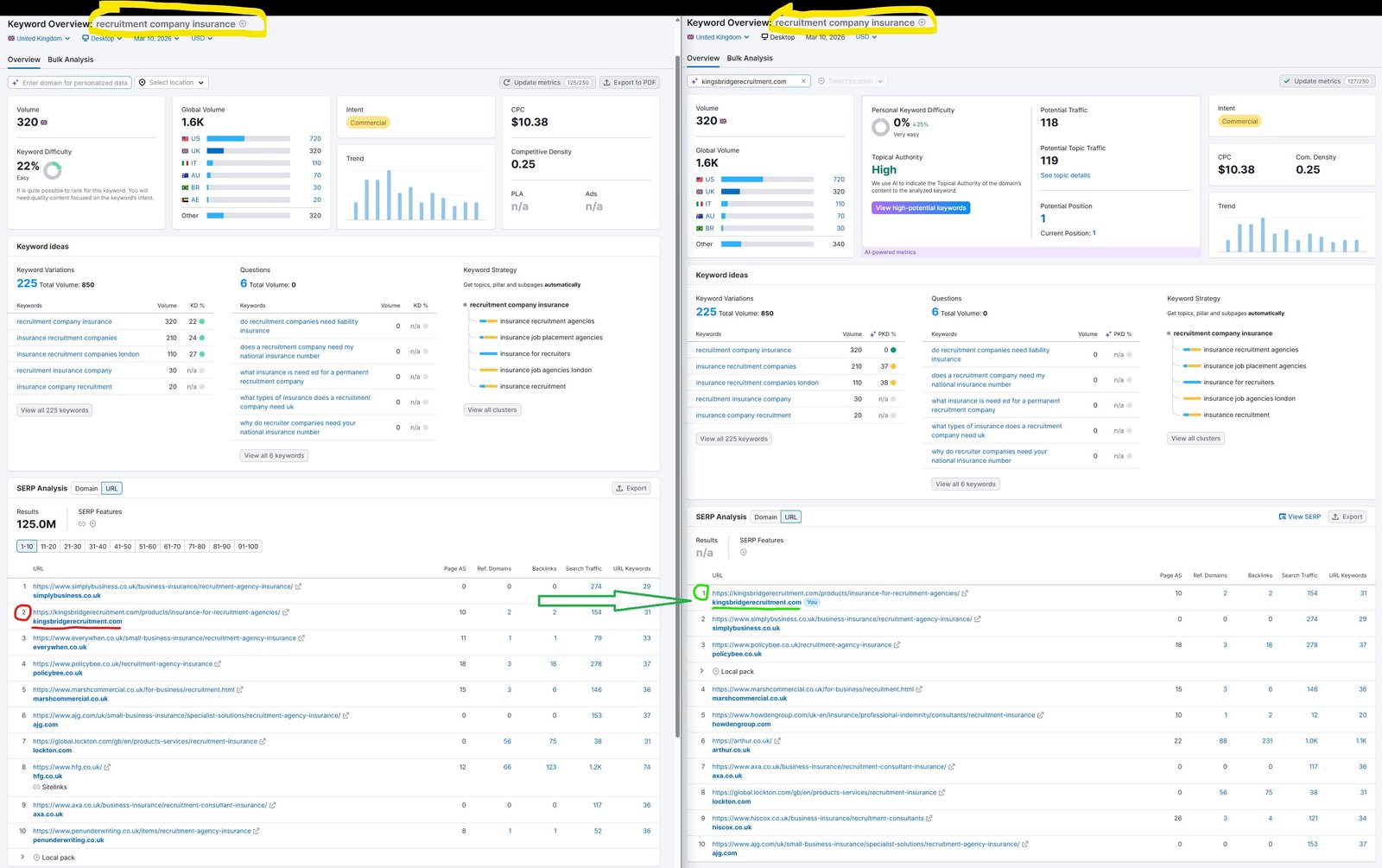This screenshot has width=1382, height=868.
Task: Click the external-link icon beside the simplybusiness URL in left panel
Action: [x=299, y=586]
